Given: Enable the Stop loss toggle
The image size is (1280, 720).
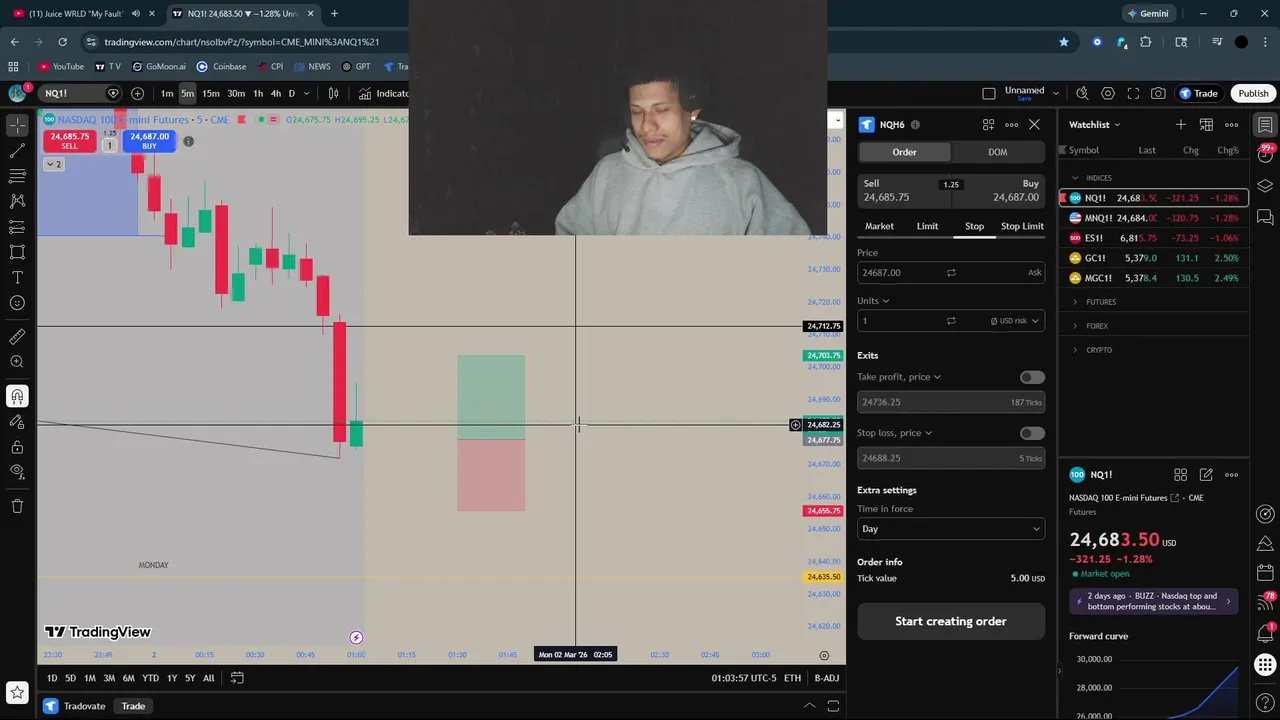Looking at the screenshot, I should click(x=1032, y=433).
